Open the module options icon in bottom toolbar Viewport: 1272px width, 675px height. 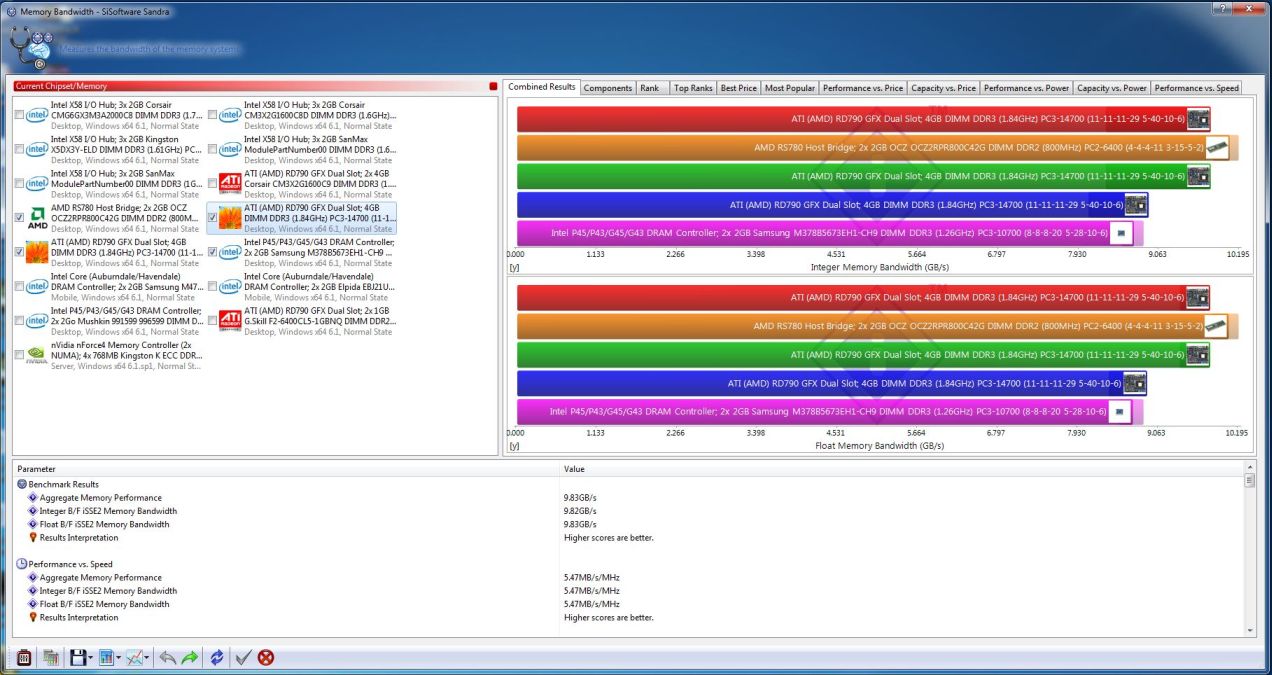pyautogui.click(x=25, y=657)
